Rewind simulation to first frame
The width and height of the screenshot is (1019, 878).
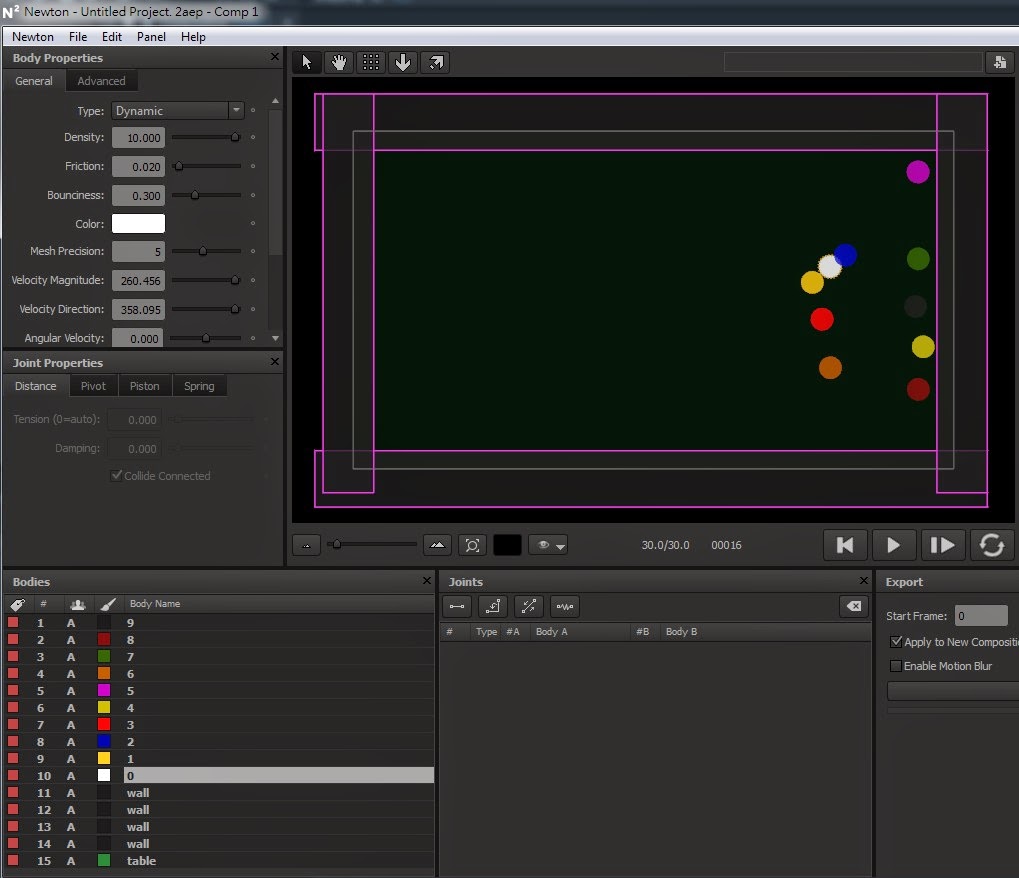point(845,545)
